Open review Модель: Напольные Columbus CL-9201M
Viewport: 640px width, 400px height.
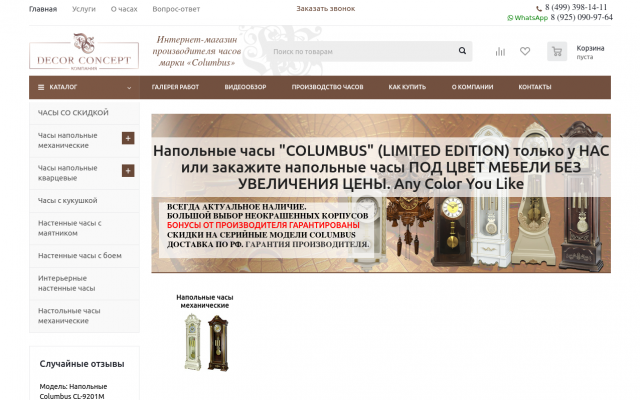[73, 391]
